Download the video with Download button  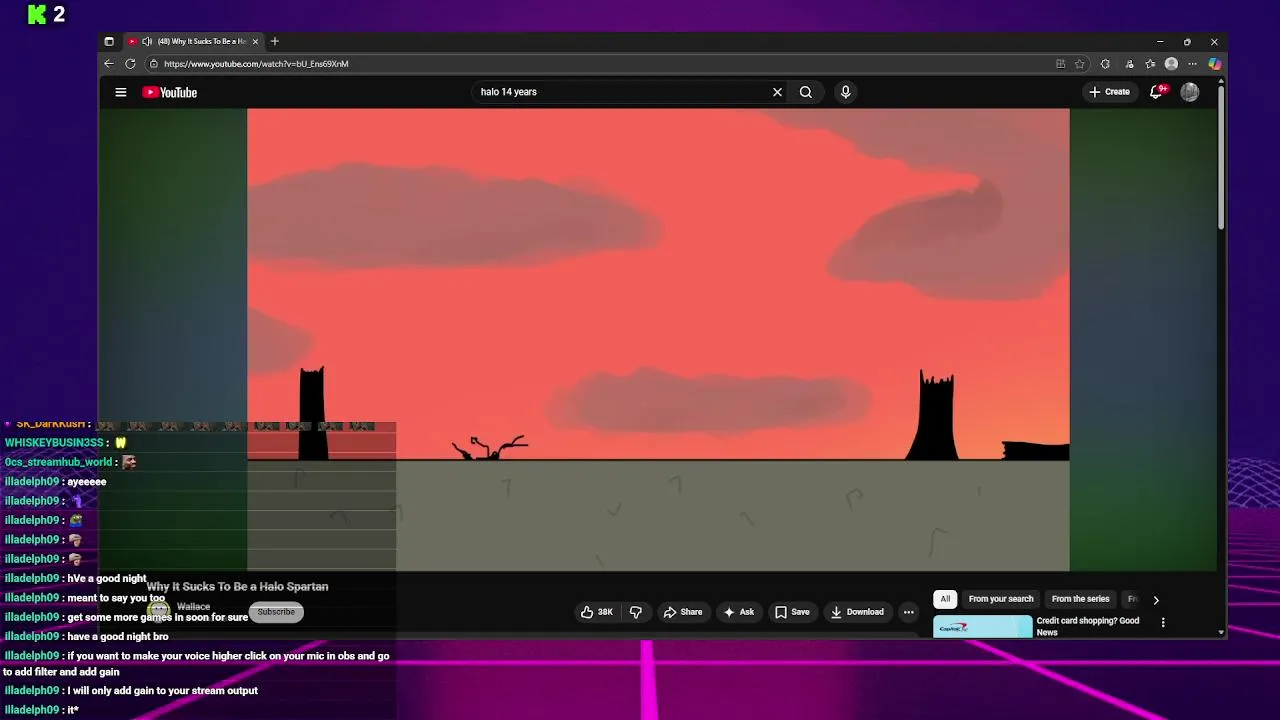point(857,612)
